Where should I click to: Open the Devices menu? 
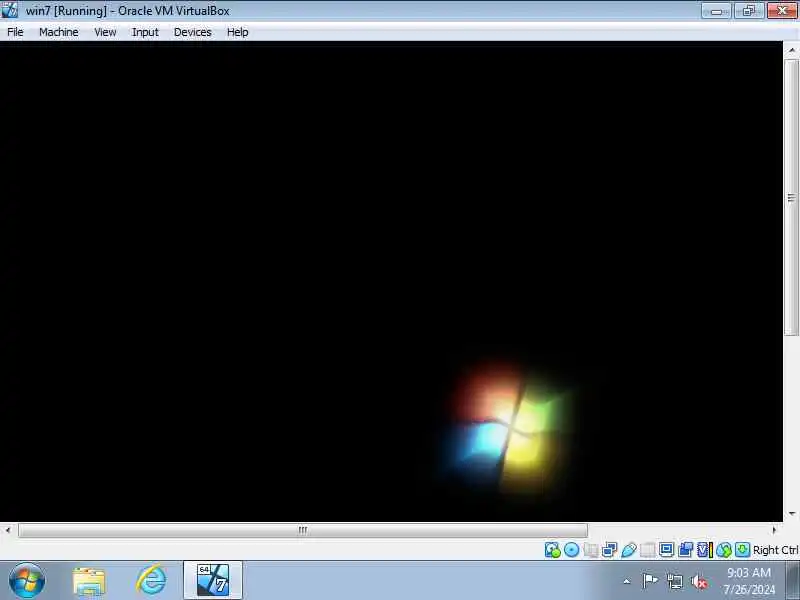pos(192,32)
